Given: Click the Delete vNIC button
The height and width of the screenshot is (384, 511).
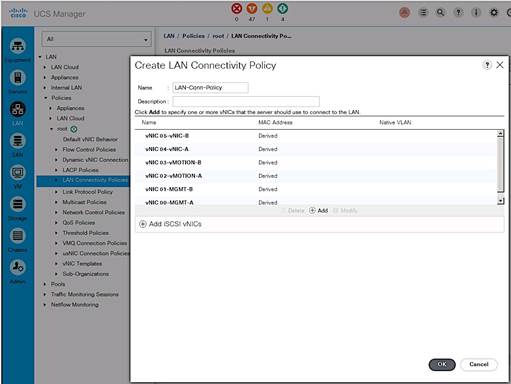Looking at the screenshot, I should click(x=293, y=211).
